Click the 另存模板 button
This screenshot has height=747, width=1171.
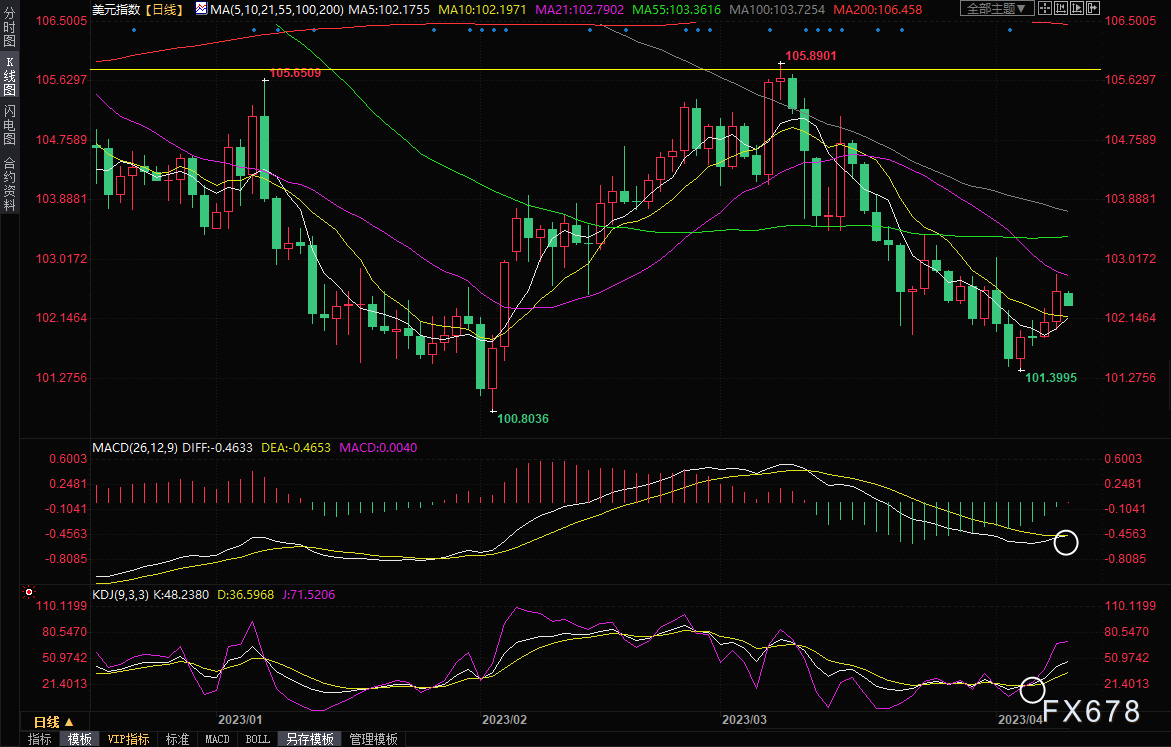tap(309, 739)
